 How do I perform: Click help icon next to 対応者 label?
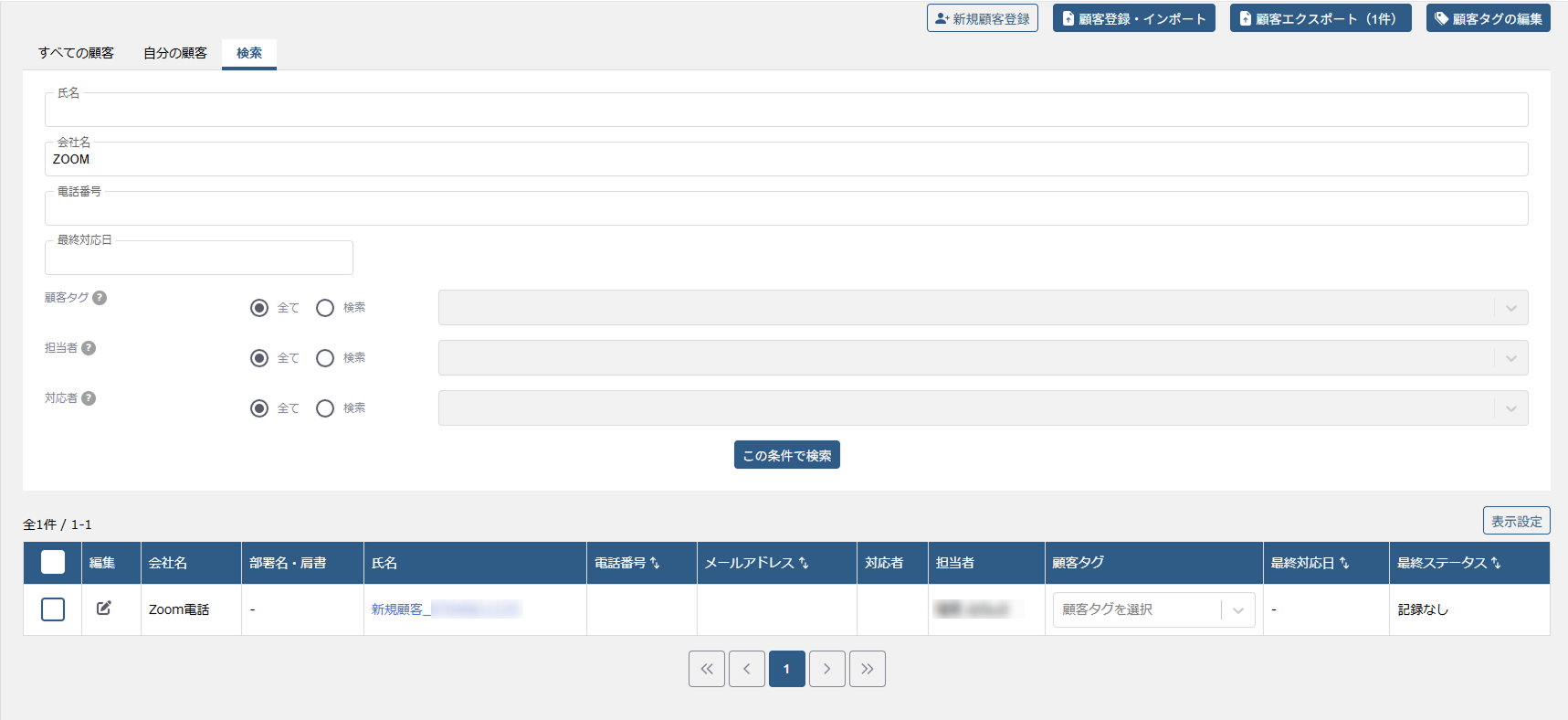coord(89,398)
